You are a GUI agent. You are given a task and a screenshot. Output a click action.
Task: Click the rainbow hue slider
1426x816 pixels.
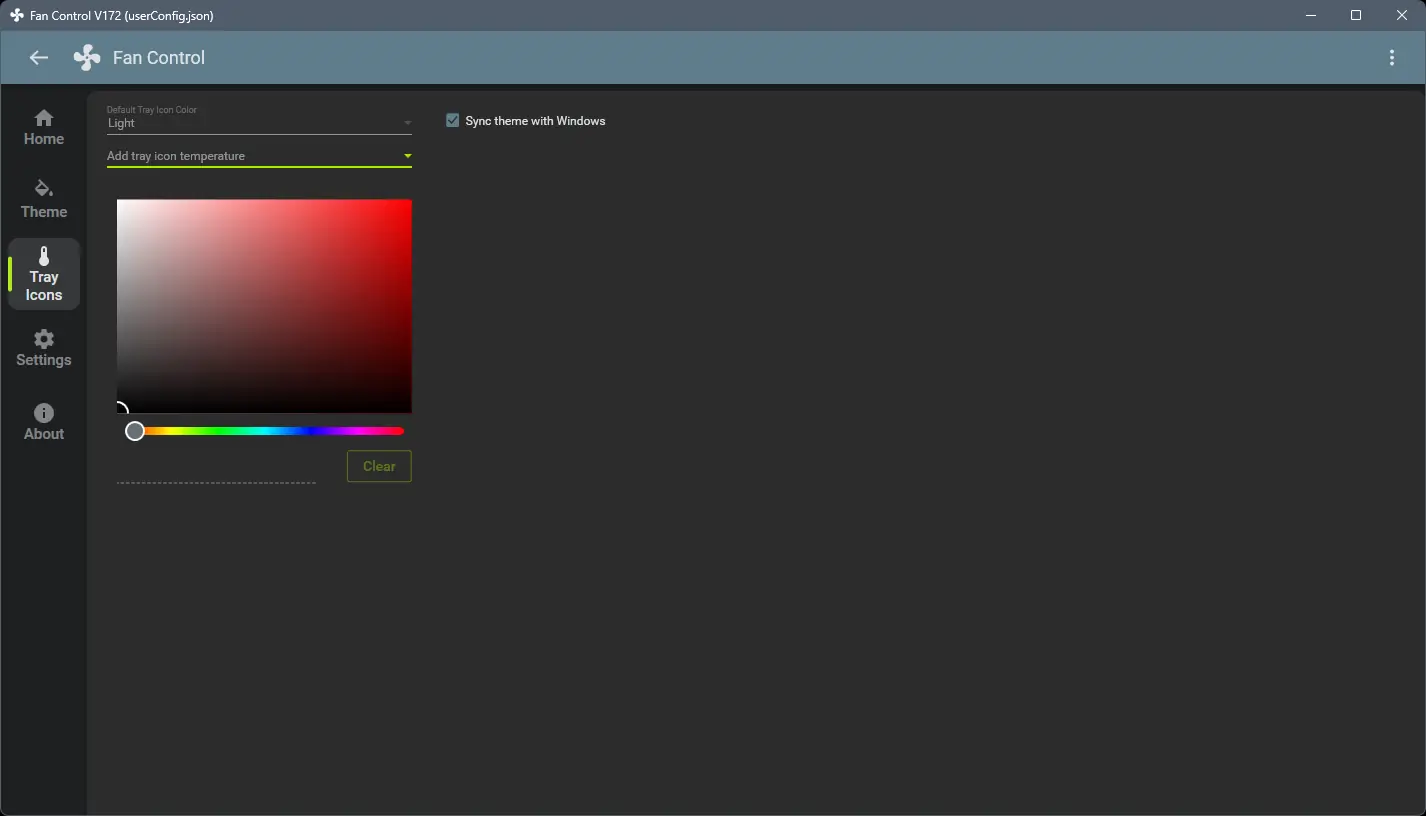264,431
